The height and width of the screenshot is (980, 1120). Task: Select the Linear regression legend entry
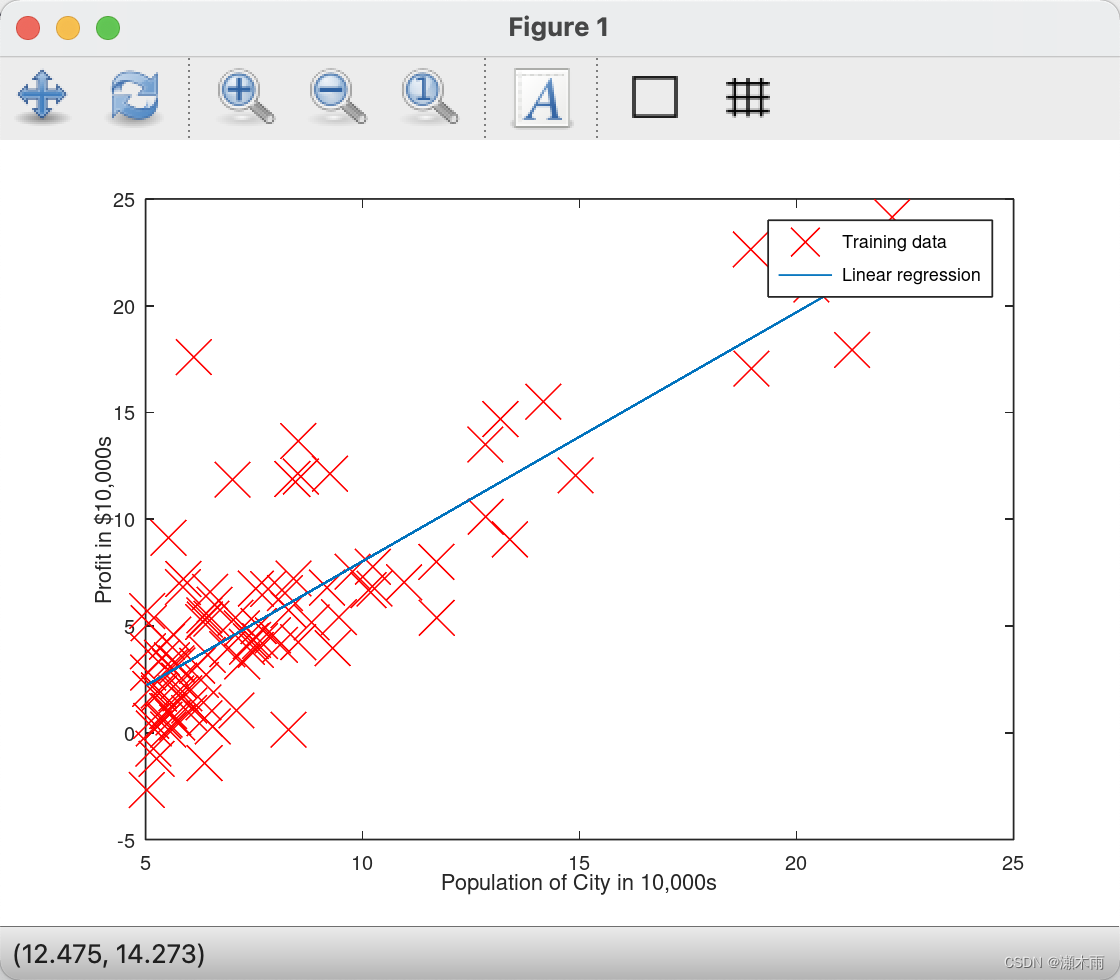pyautogui.click(x=911, y=275)
